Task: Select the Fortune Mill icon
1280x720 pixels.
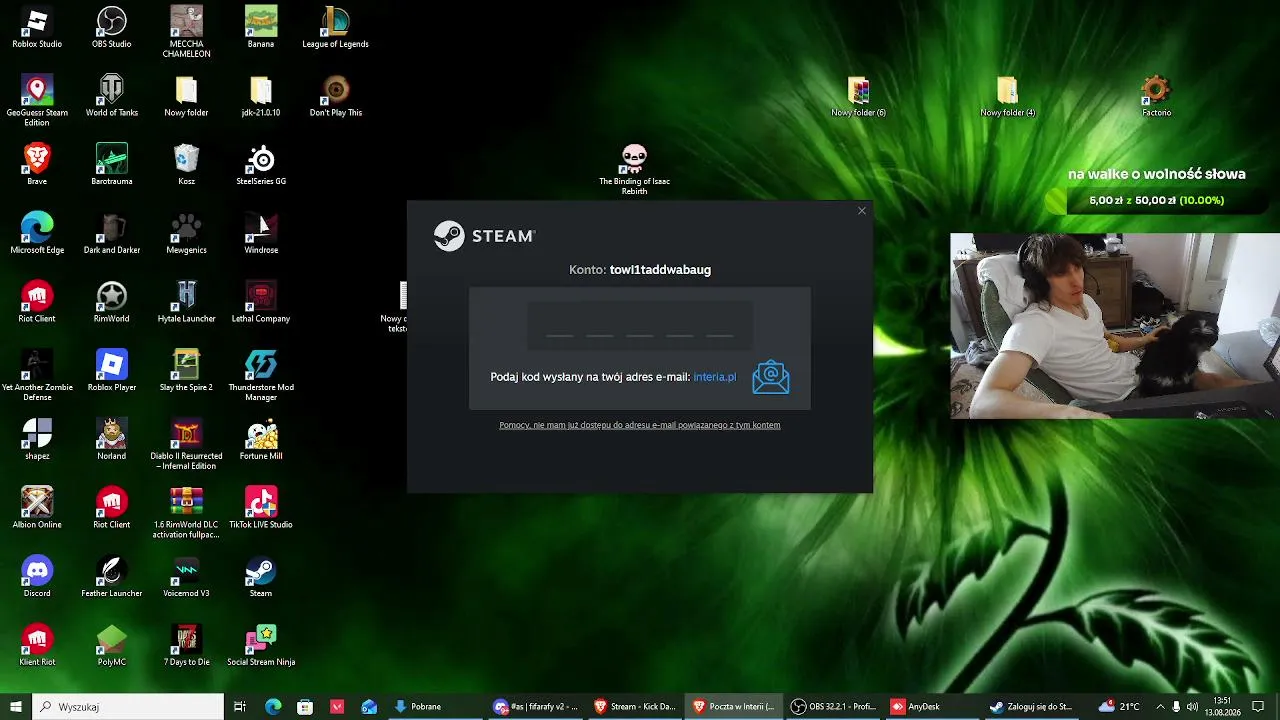Action: [261, 440]
